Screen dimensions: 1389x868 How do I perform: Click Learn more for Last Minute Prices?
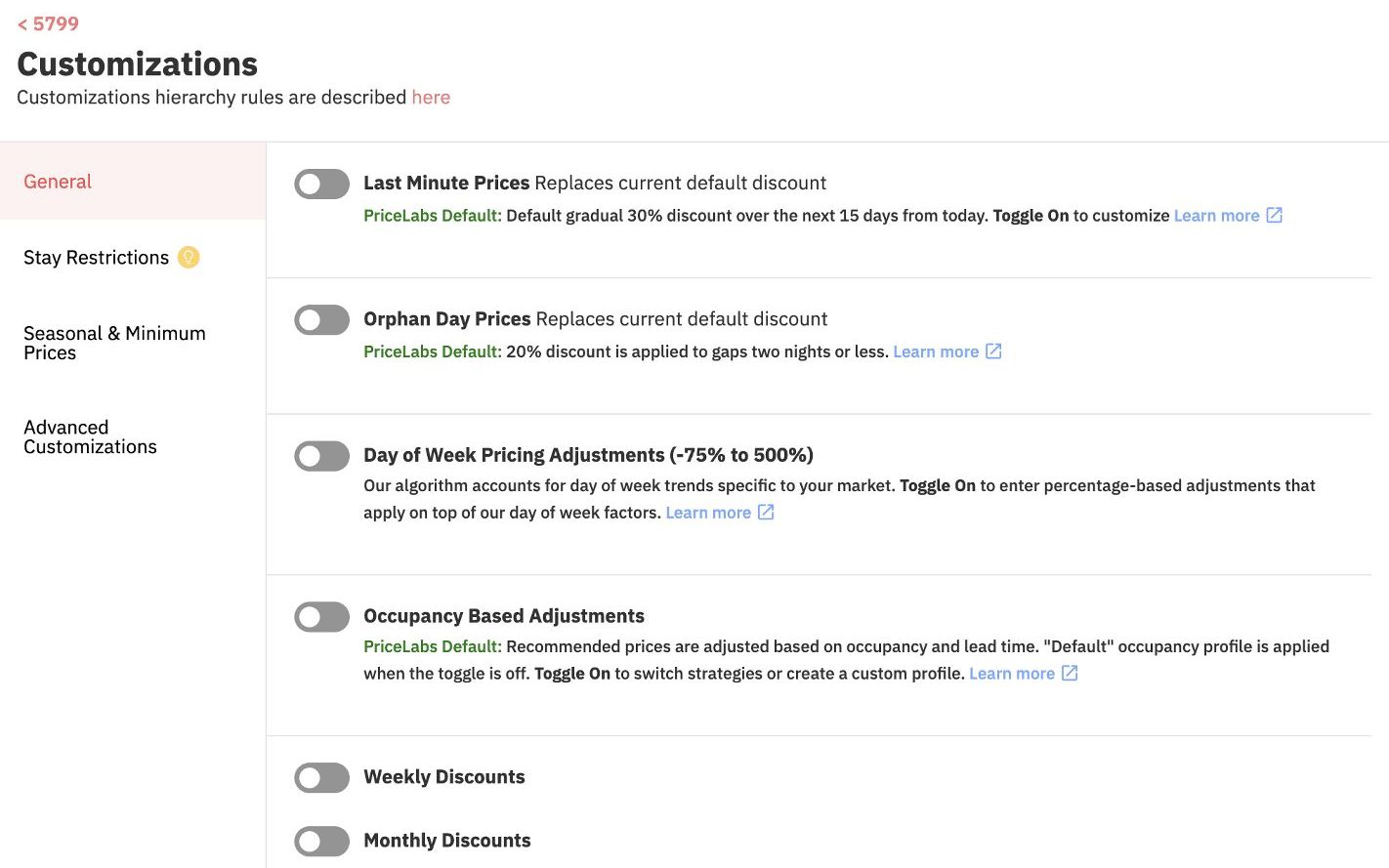(1216, 216)
